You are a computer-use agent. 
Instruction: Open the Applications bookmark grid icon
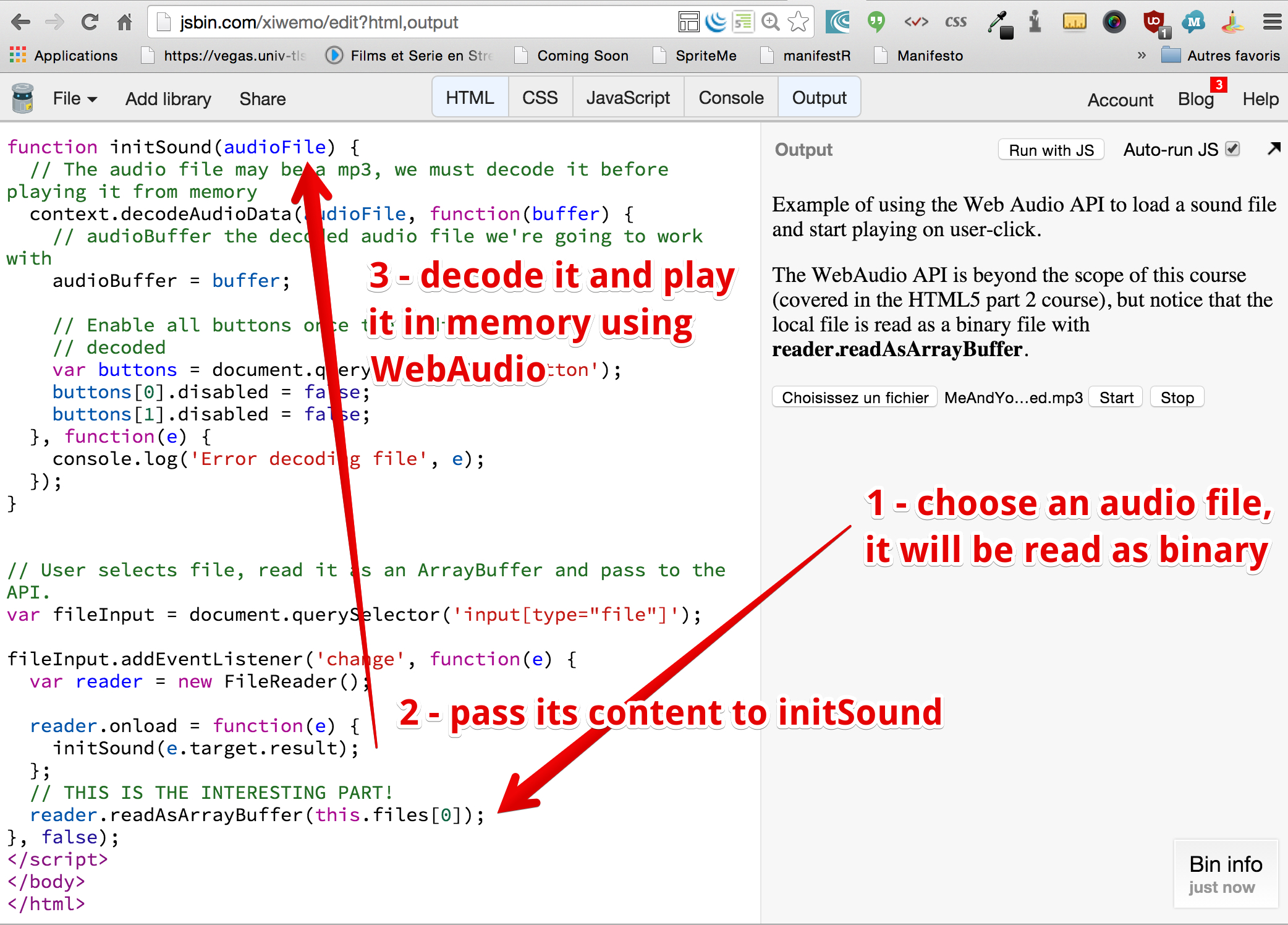(x=18, y=55)
